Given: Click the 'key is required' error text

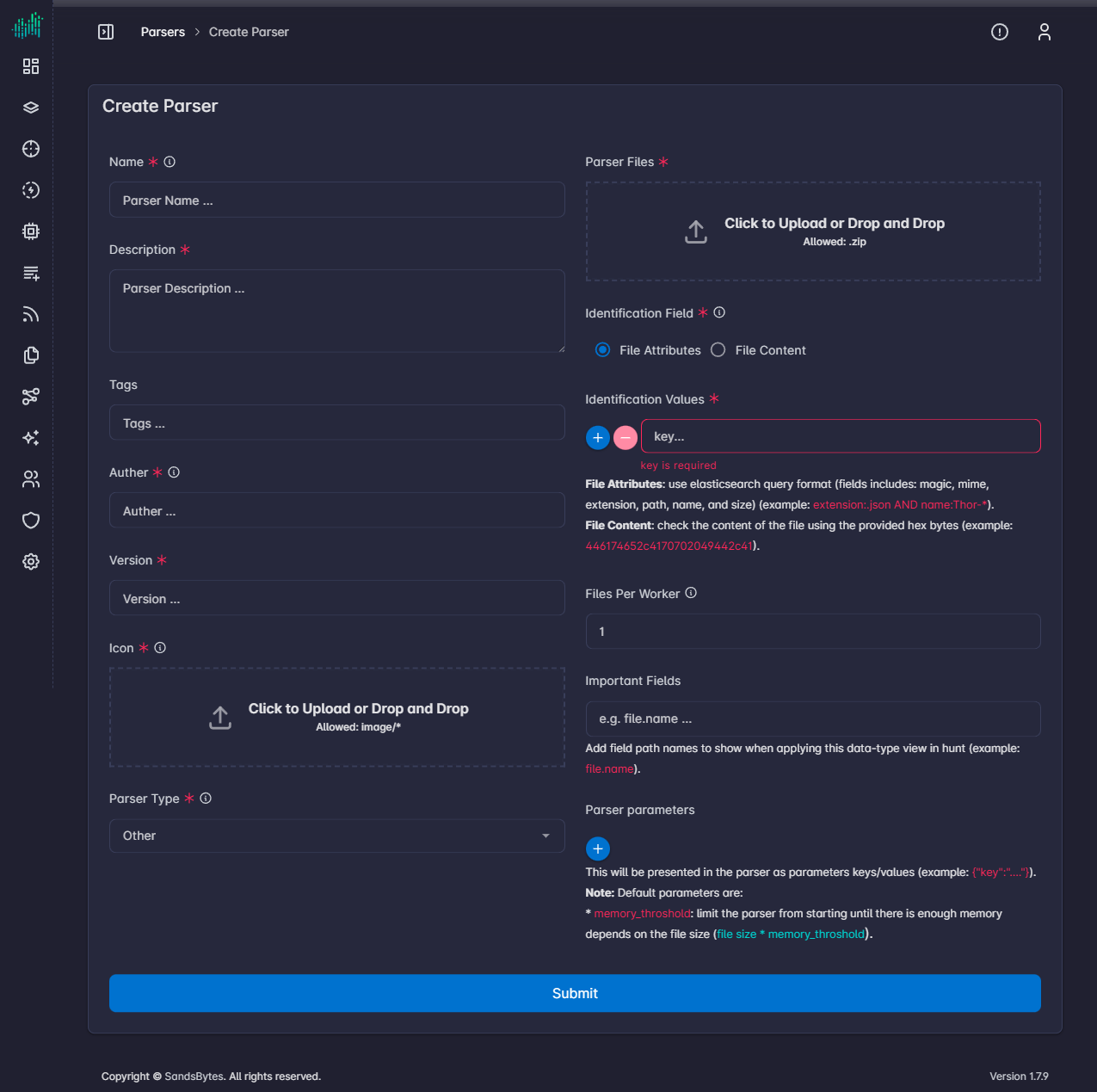Looking at the screenshot, I should [x=678, y=466].
